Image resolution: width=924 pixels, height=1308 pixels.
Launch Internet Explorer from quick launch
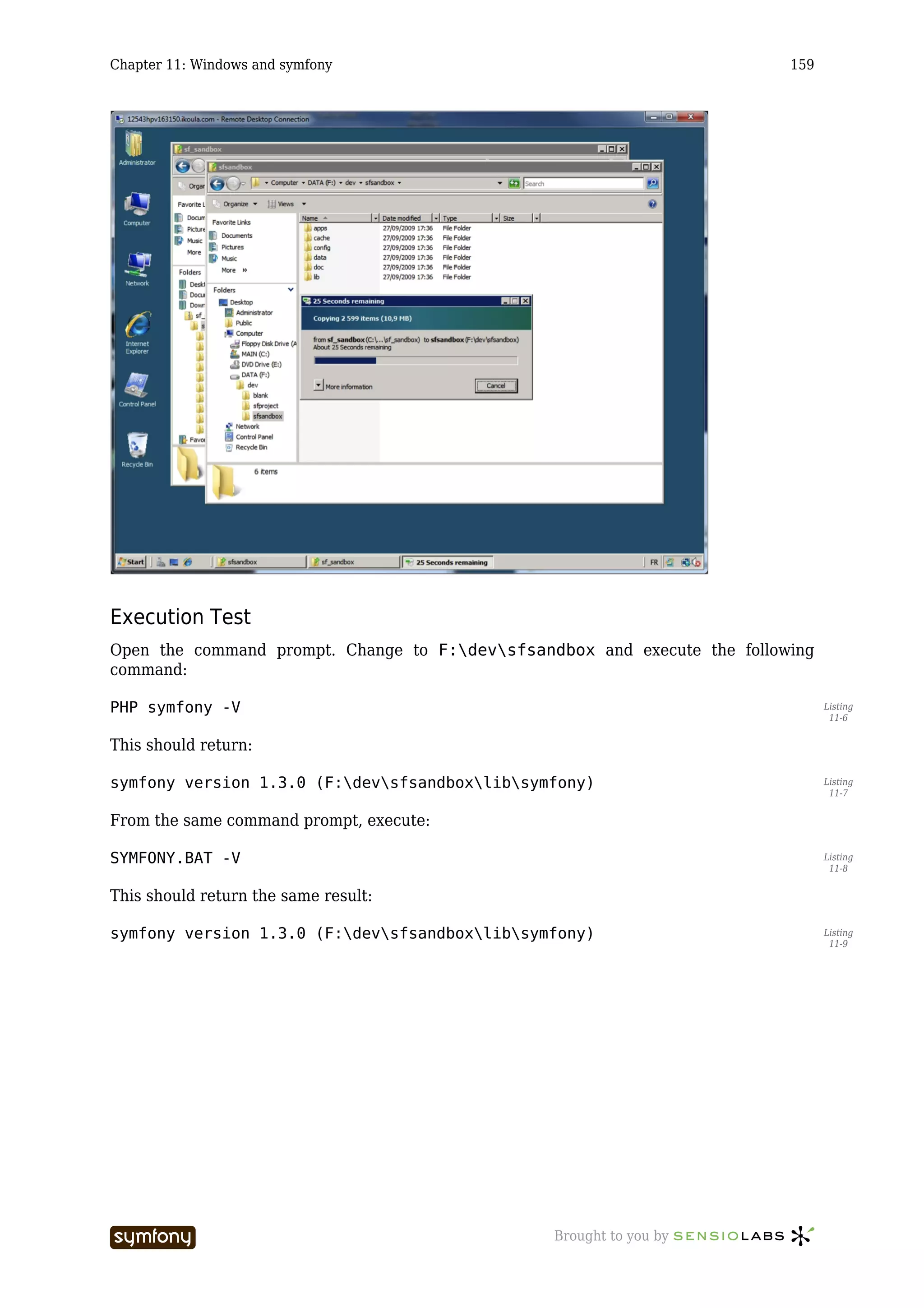187,562
